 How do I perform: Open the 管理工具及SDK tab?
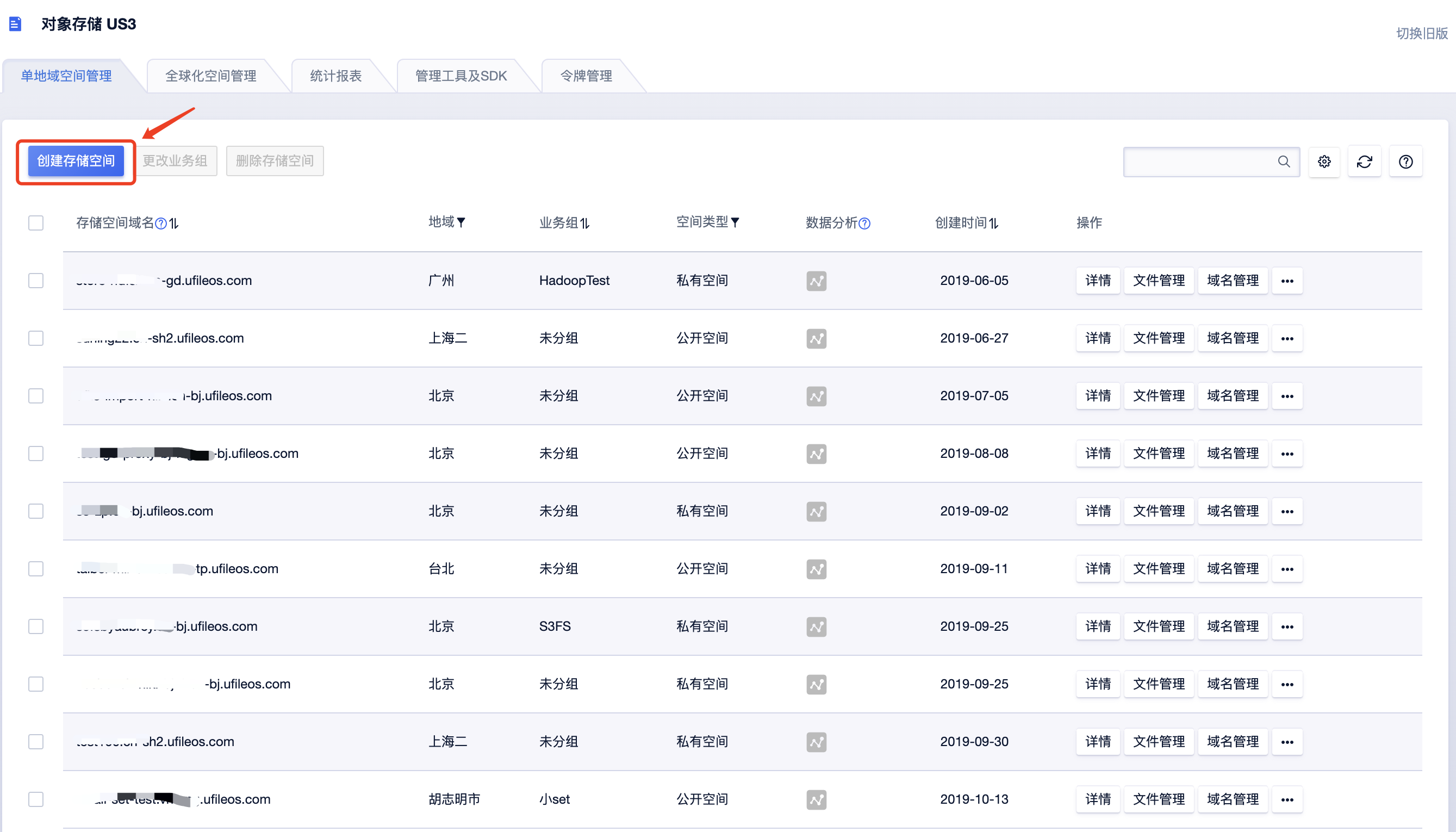pos(461,76)
